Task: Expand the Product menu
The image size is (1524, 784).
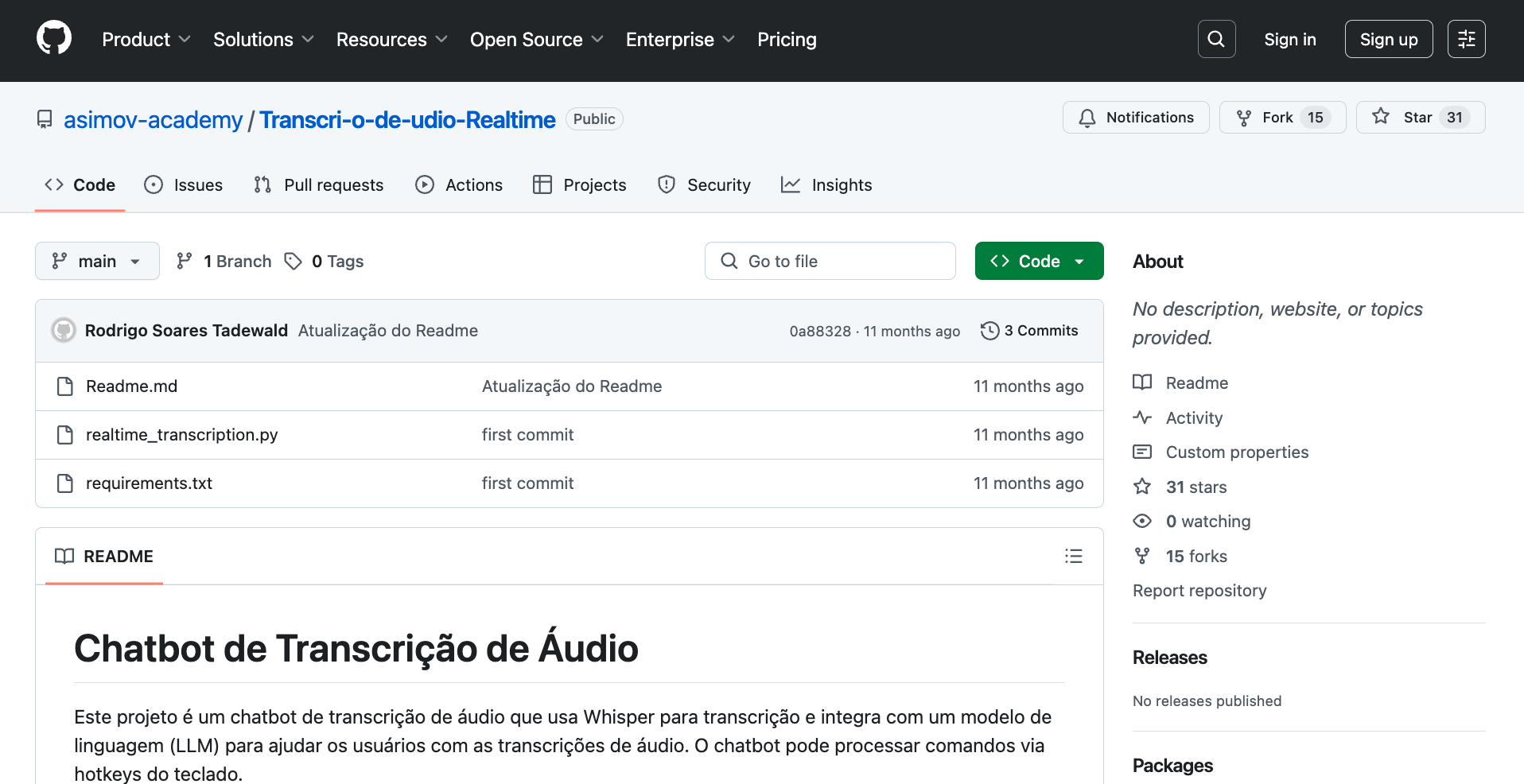Action: coord(146,40)
